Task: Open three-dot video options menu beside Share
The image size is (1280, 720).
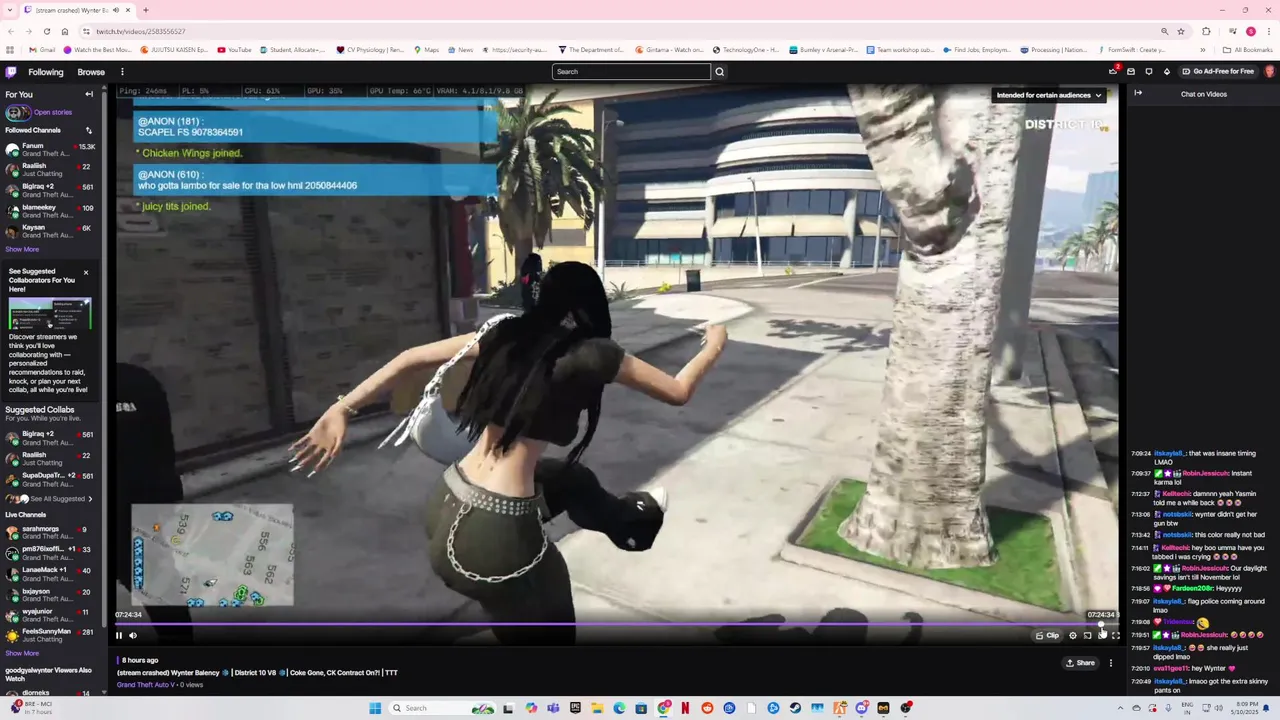Action: tap(1110, 663)
